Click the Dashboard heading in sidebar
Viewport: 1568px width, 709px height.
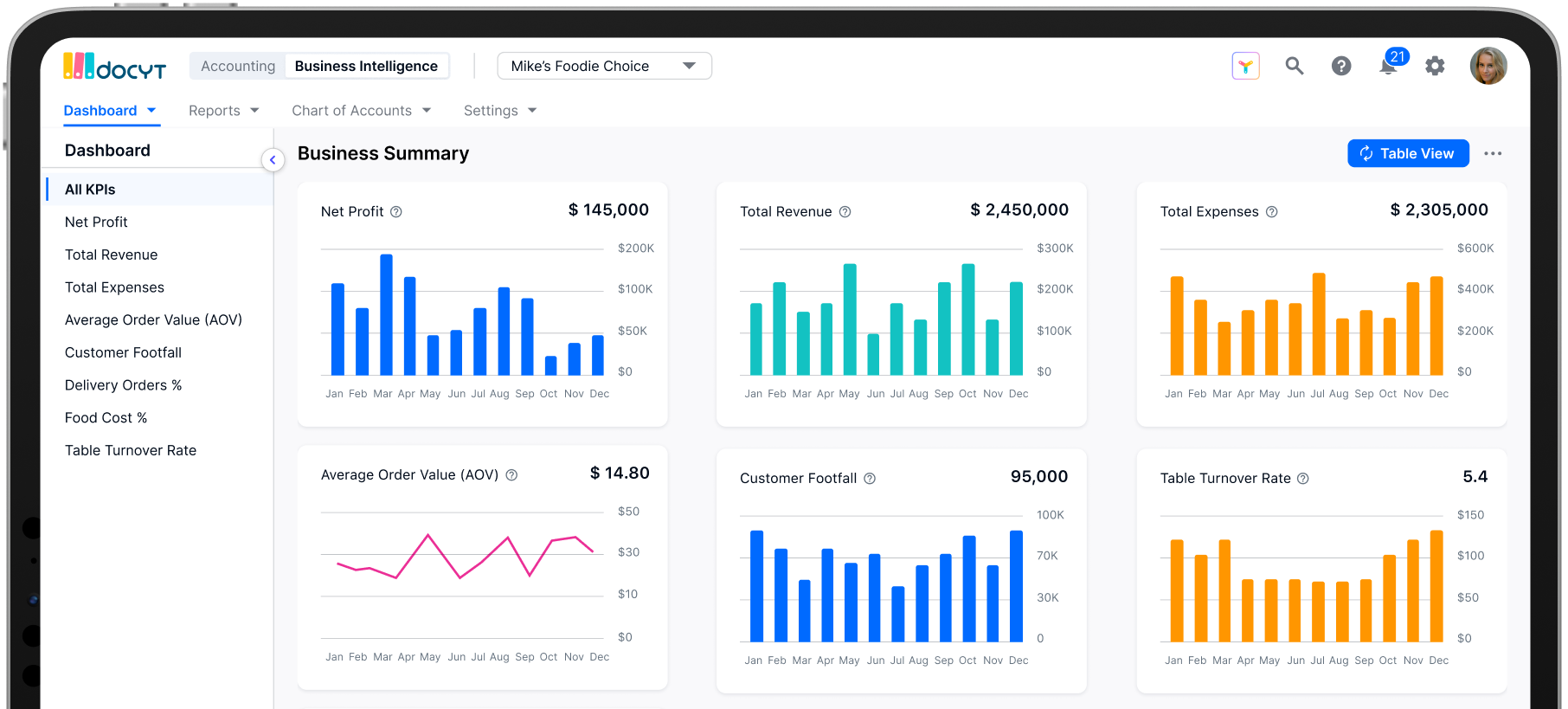(x=107, y=151)
